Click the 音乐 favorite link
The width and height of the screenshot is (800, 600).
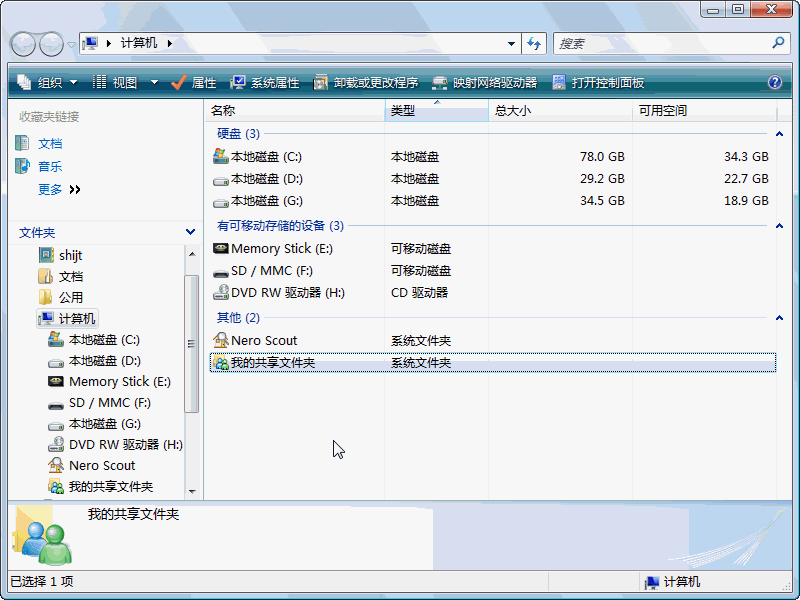pyautogui.click(x=50, y=166)
